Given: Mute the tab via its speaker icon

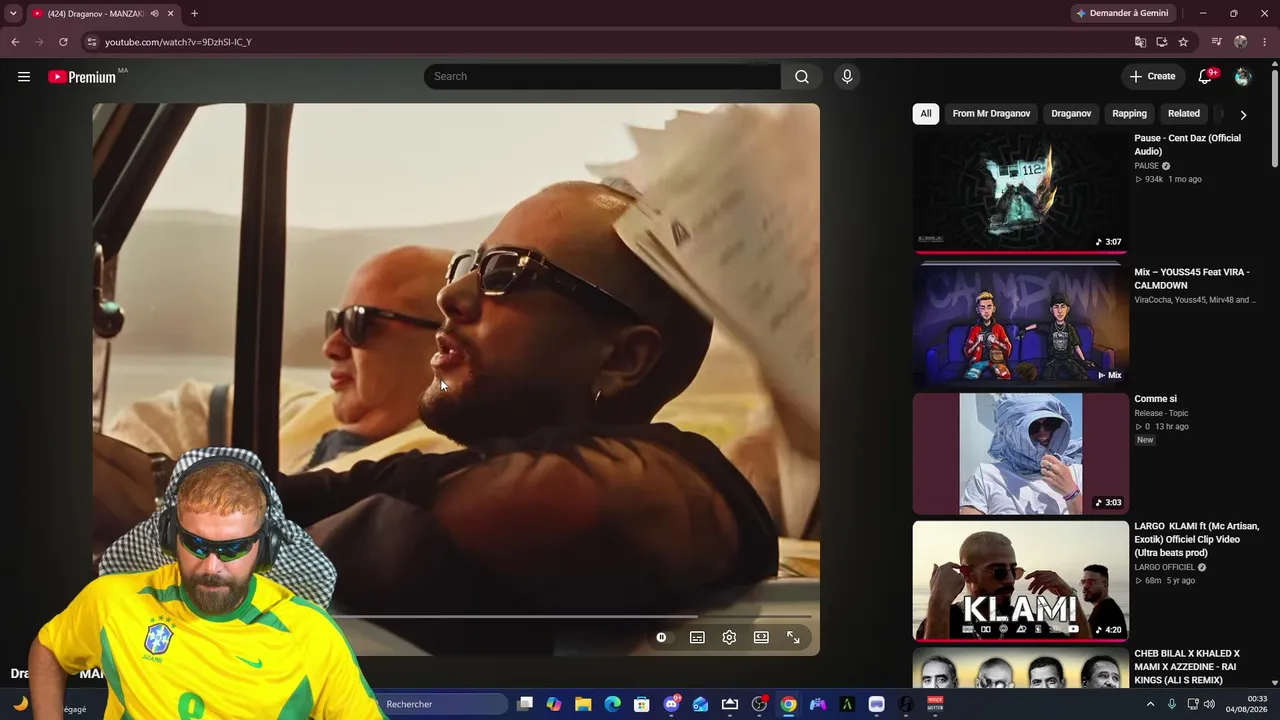Looking at the screenshot, I should coord(154,14).
